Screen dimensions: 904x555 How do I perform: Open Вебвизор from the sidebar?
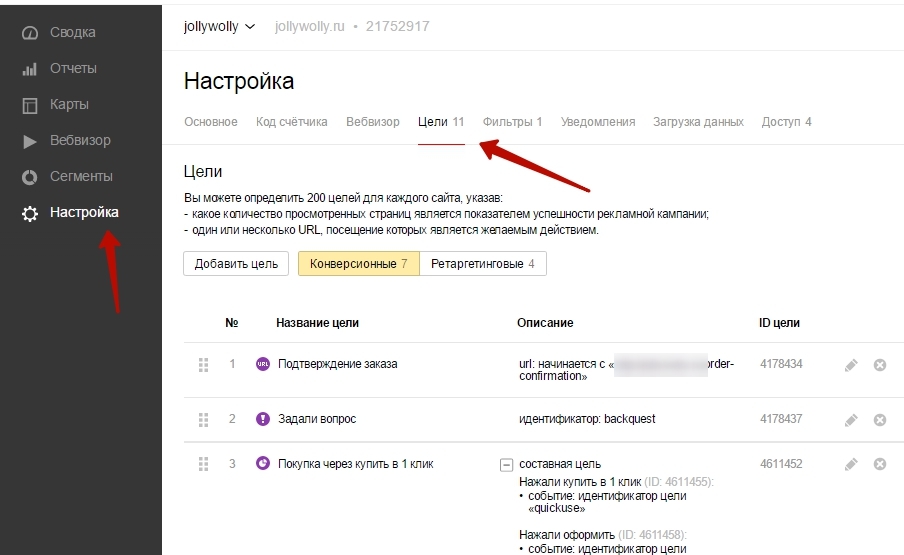[79, 140]
